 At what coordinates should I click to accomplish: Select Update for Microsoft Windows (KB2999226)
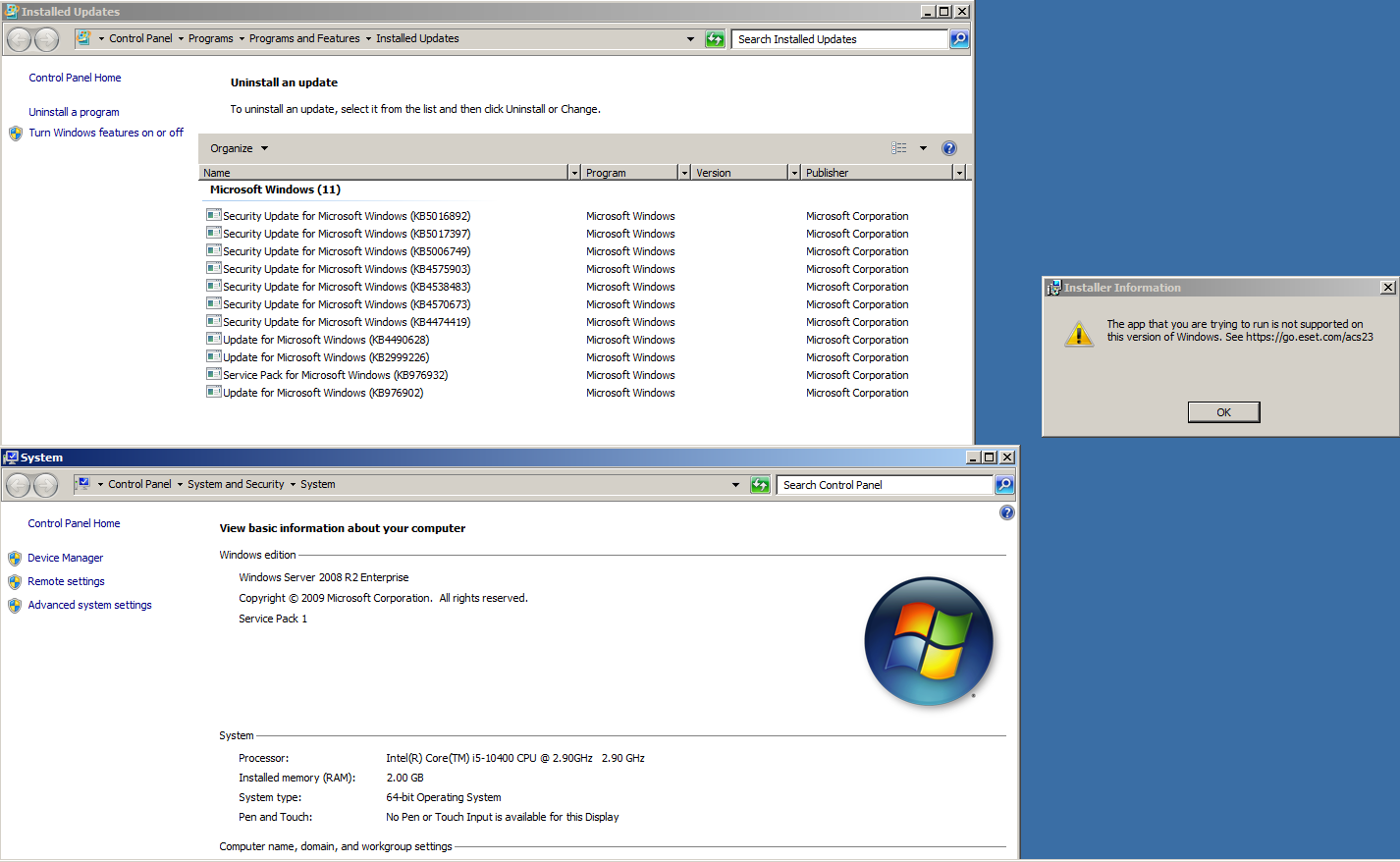pyautogui.click(x=326, y=357)
